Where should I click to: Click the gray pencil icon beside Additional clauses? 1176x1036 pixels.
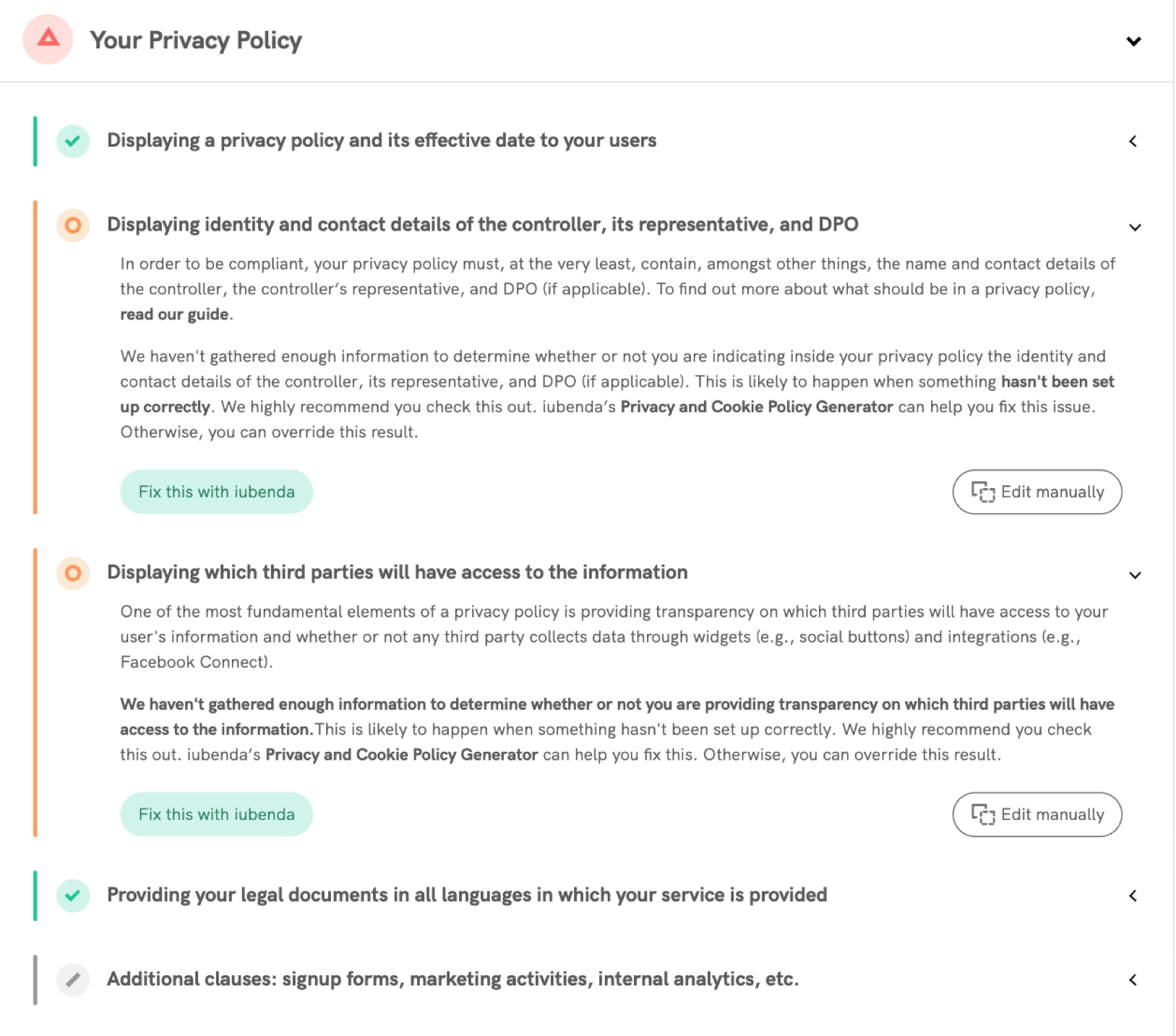click(x=73, y=980)
